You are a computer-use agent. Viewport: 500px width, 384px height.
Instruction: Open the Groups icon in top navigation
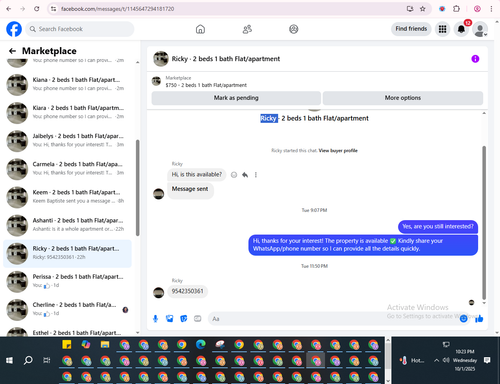point(294,29)
